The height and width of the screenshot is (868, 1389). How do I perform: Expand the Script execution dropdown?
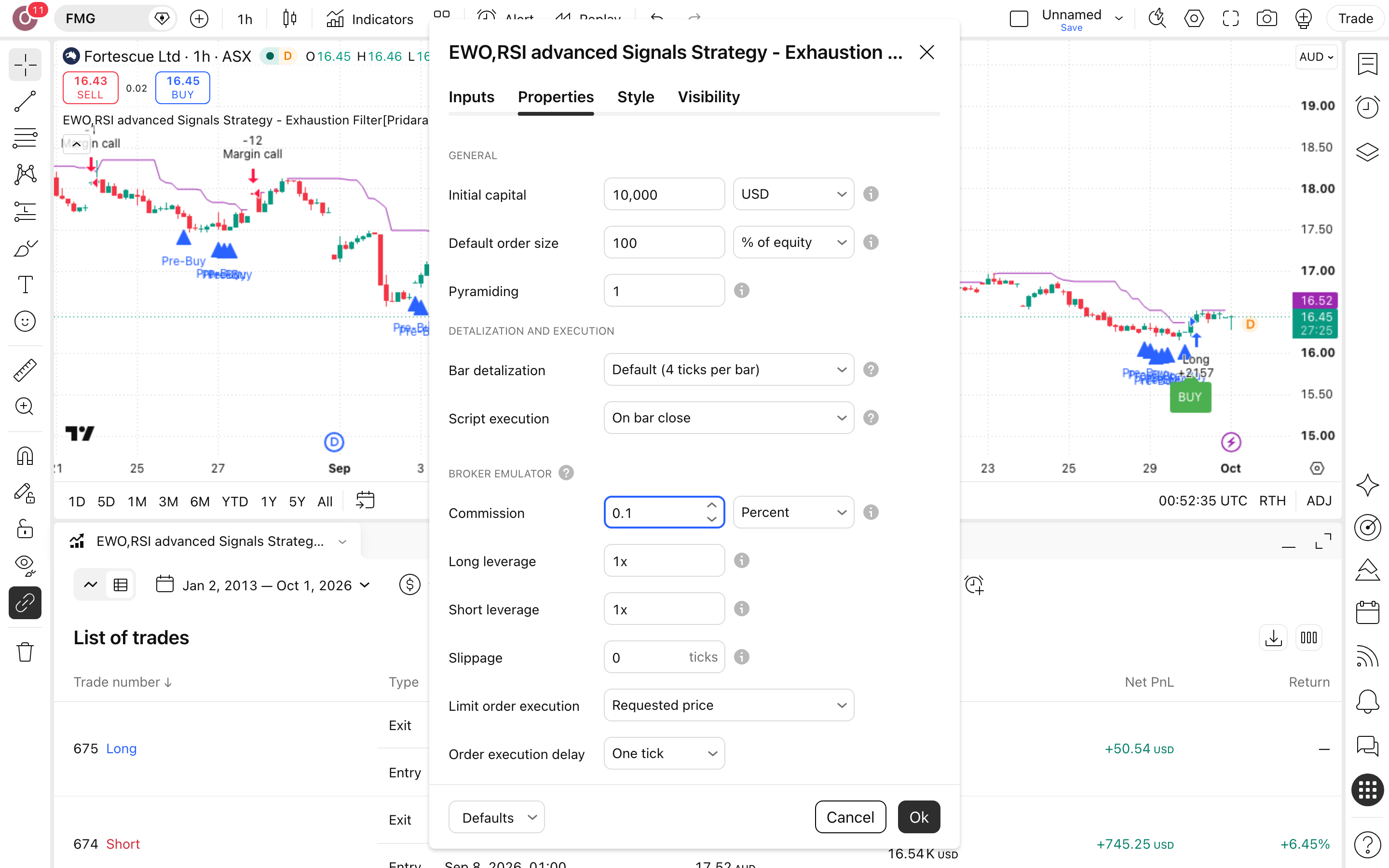click(x=728, y=418)
